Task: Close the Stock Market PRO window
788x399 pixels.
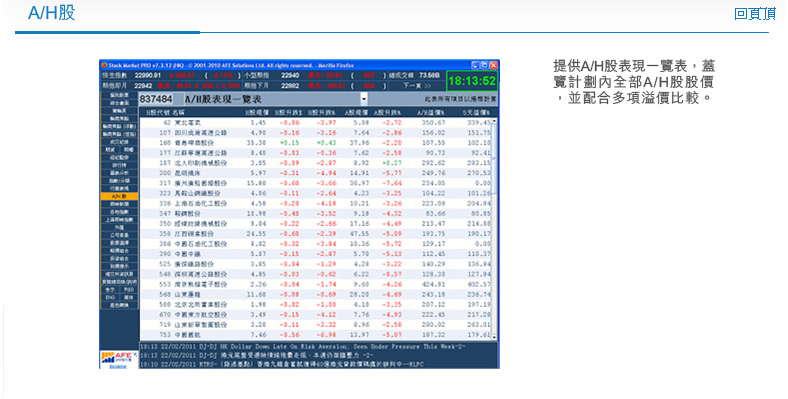Action: click(493, 65)
